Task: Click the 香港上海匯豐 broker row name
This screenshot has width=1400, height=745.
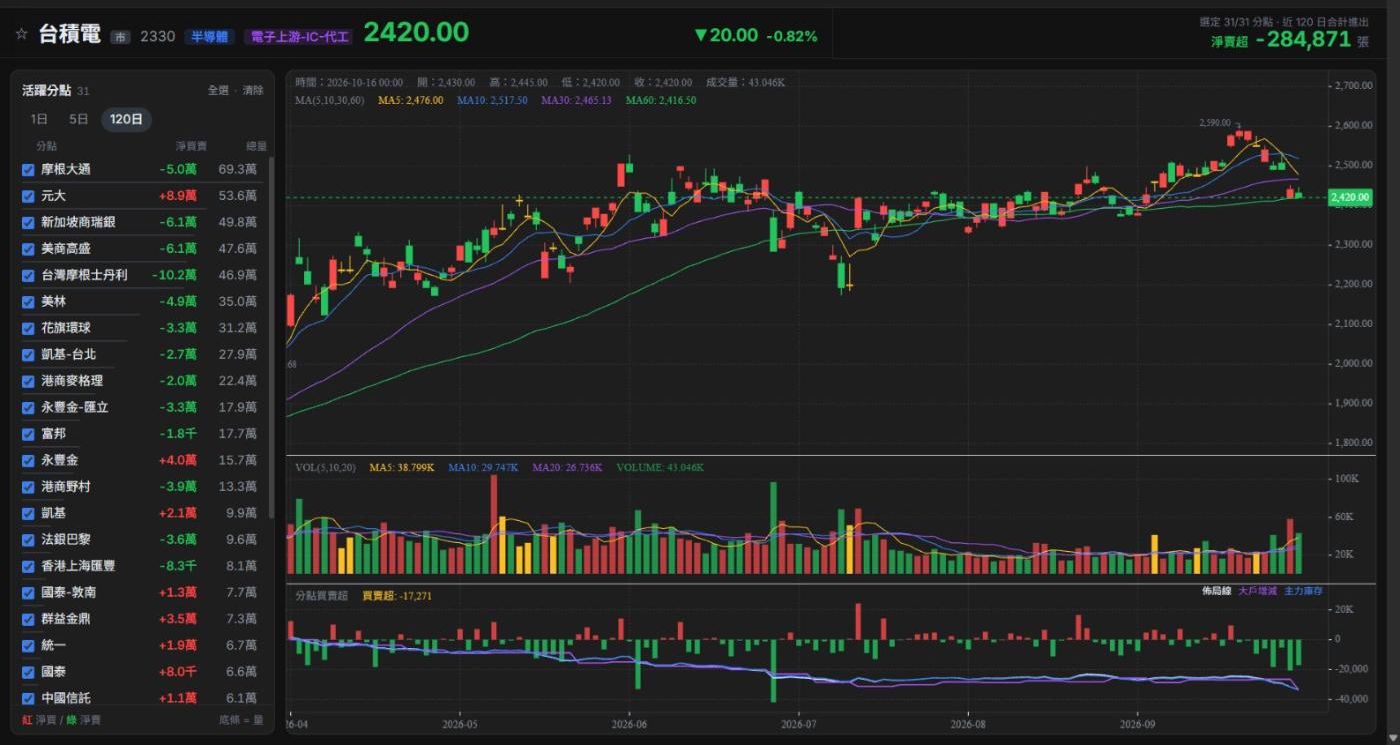Action: pyautogui.click(x=78, y=566)
